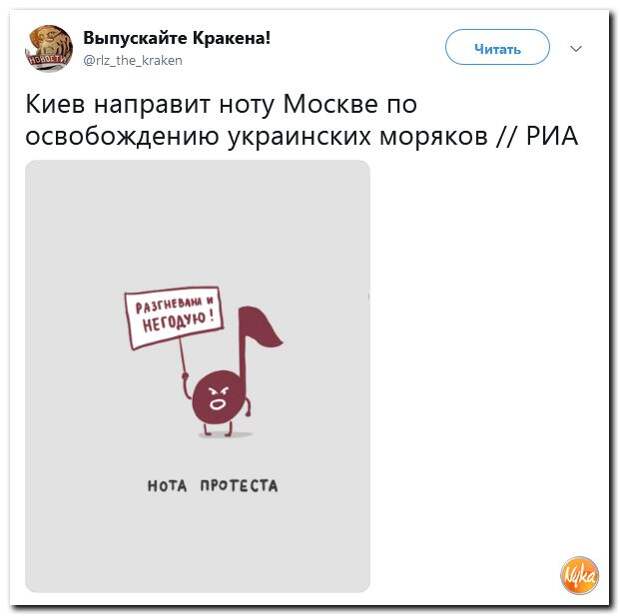Click the angry music note's face
620x616 pixels.
coord(217,398)
